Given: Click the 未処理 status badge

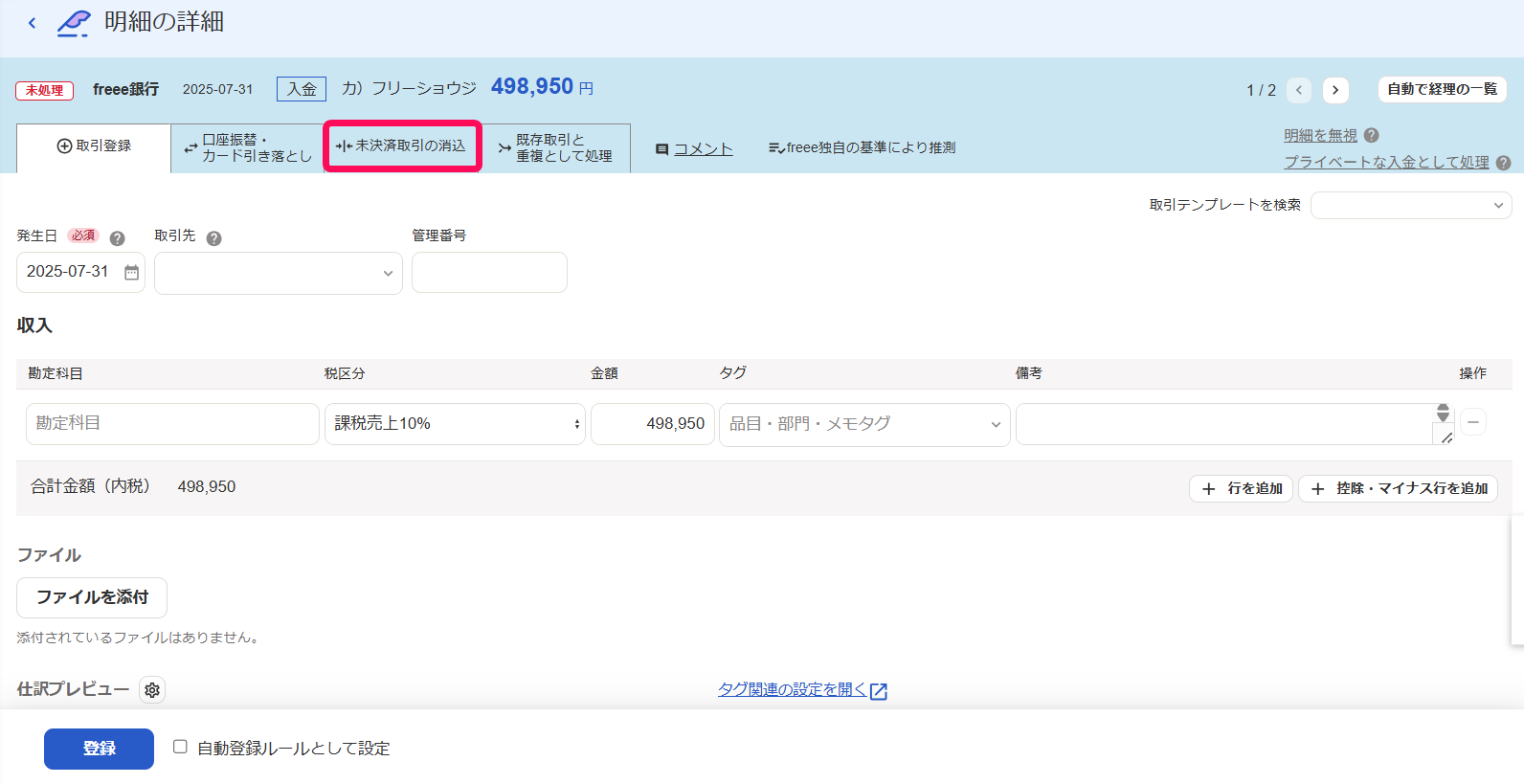Looking at the screenshot, I should point(45,91).
